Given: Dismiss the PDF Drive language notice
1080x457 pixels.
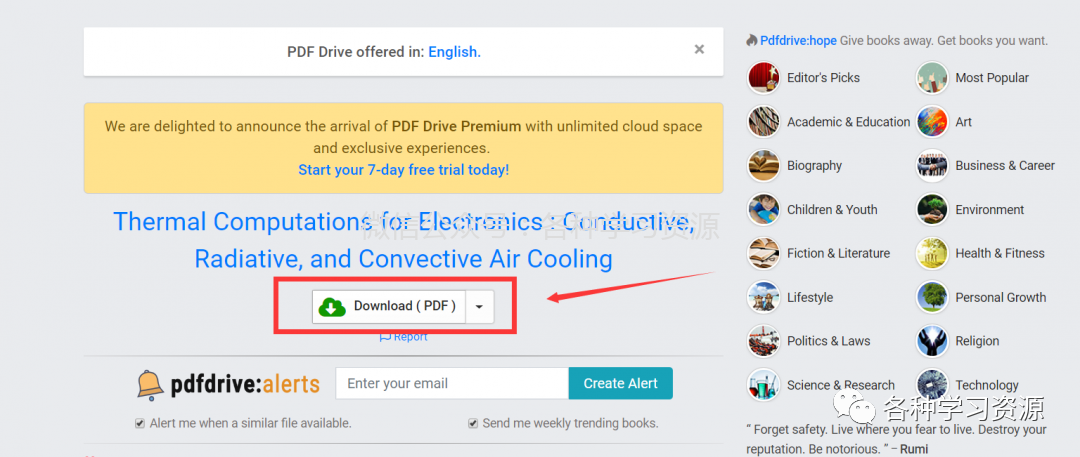Looking at the screenshot, I should click(699, 49).
